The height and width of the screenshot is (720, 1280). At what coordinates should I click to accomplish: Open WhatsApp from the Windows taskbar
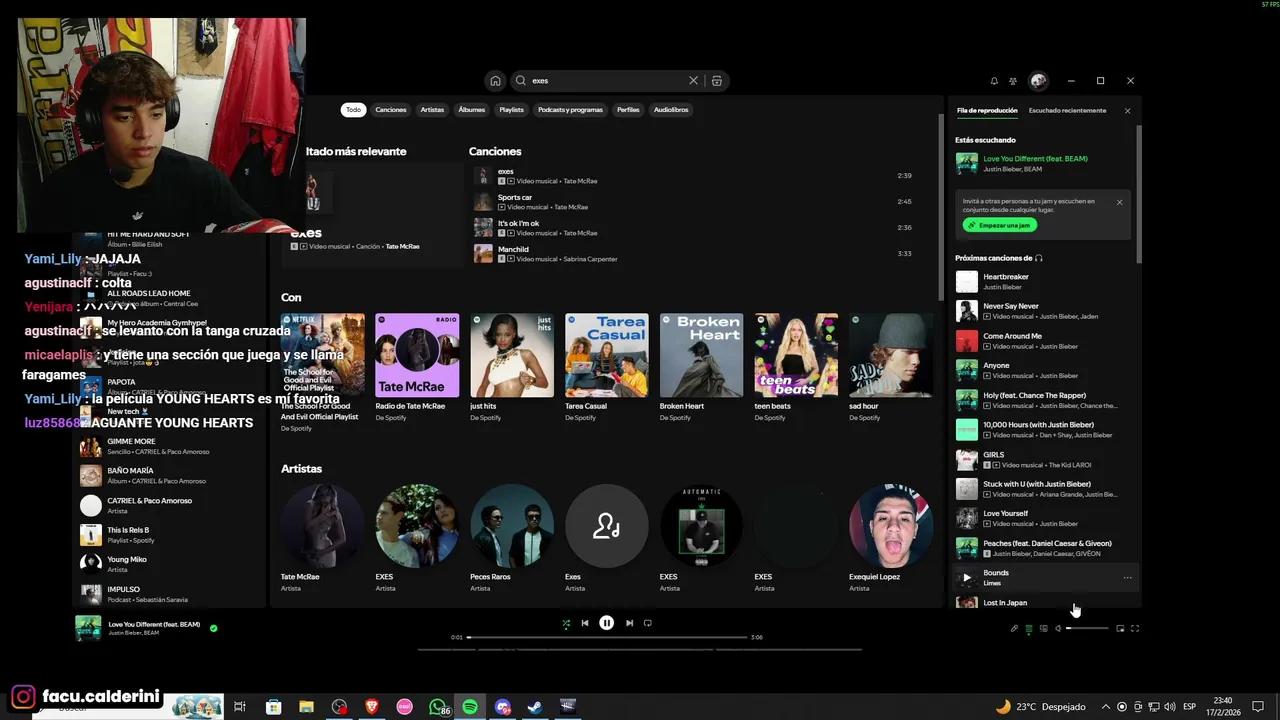click(438, 707)
